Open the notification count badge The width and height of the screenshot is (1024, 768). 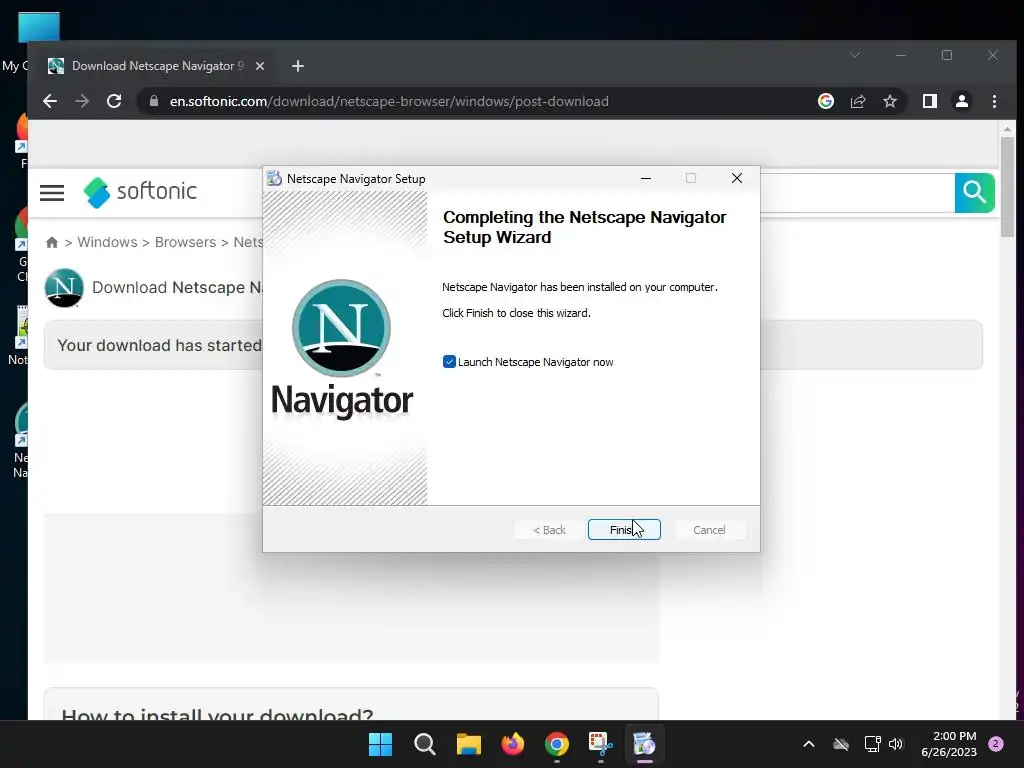tap(996, 744)
